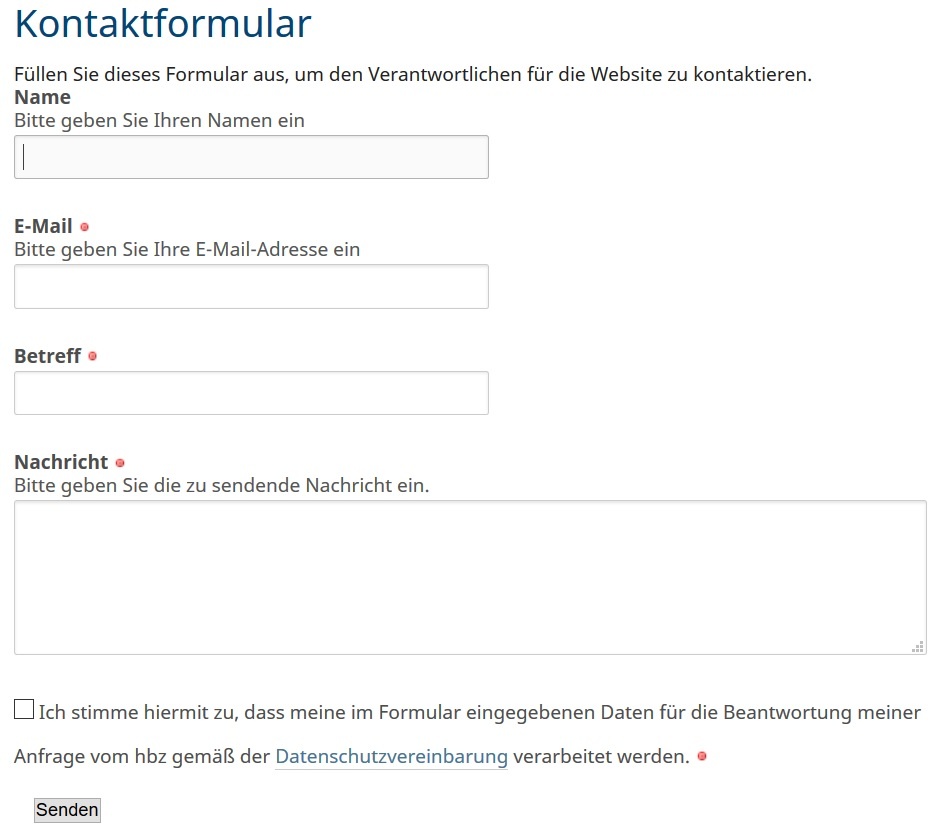Image resolution: width=948 pixels, height=830 pixels.
Task: Focus the Nachricht message text area
Action: tap(470, 577)
